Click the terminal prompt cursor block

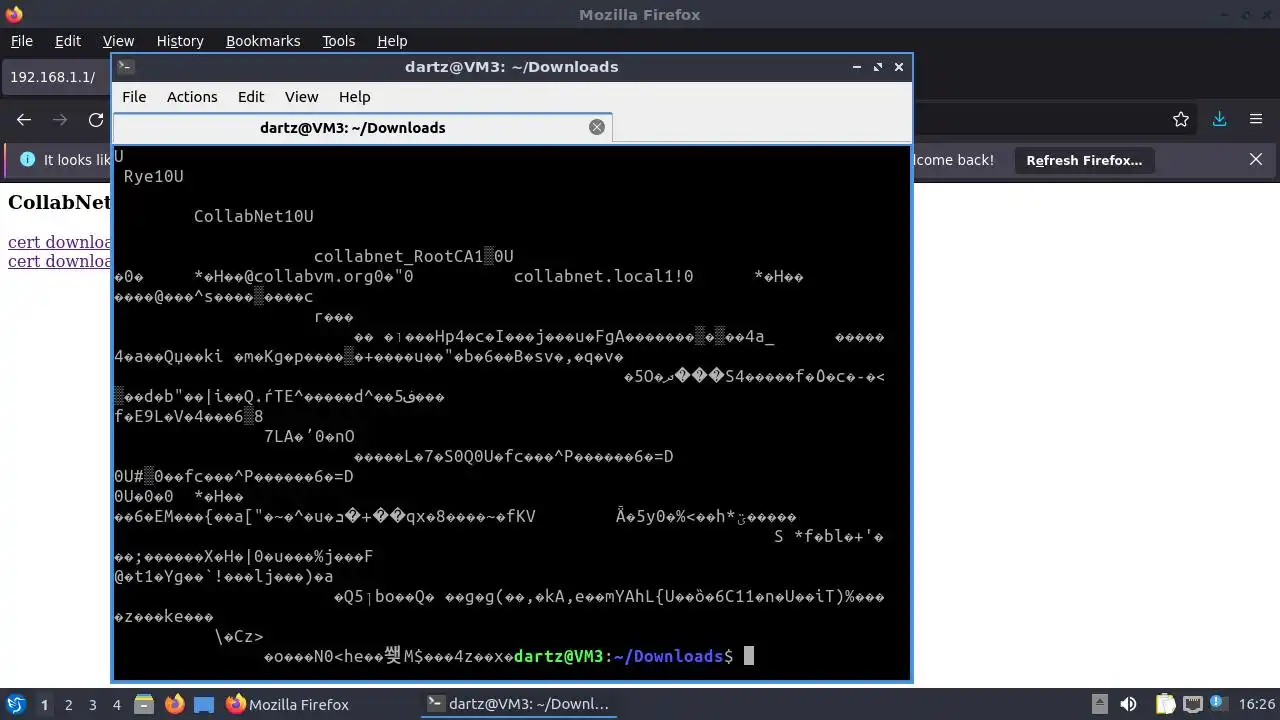click(749, 656)
